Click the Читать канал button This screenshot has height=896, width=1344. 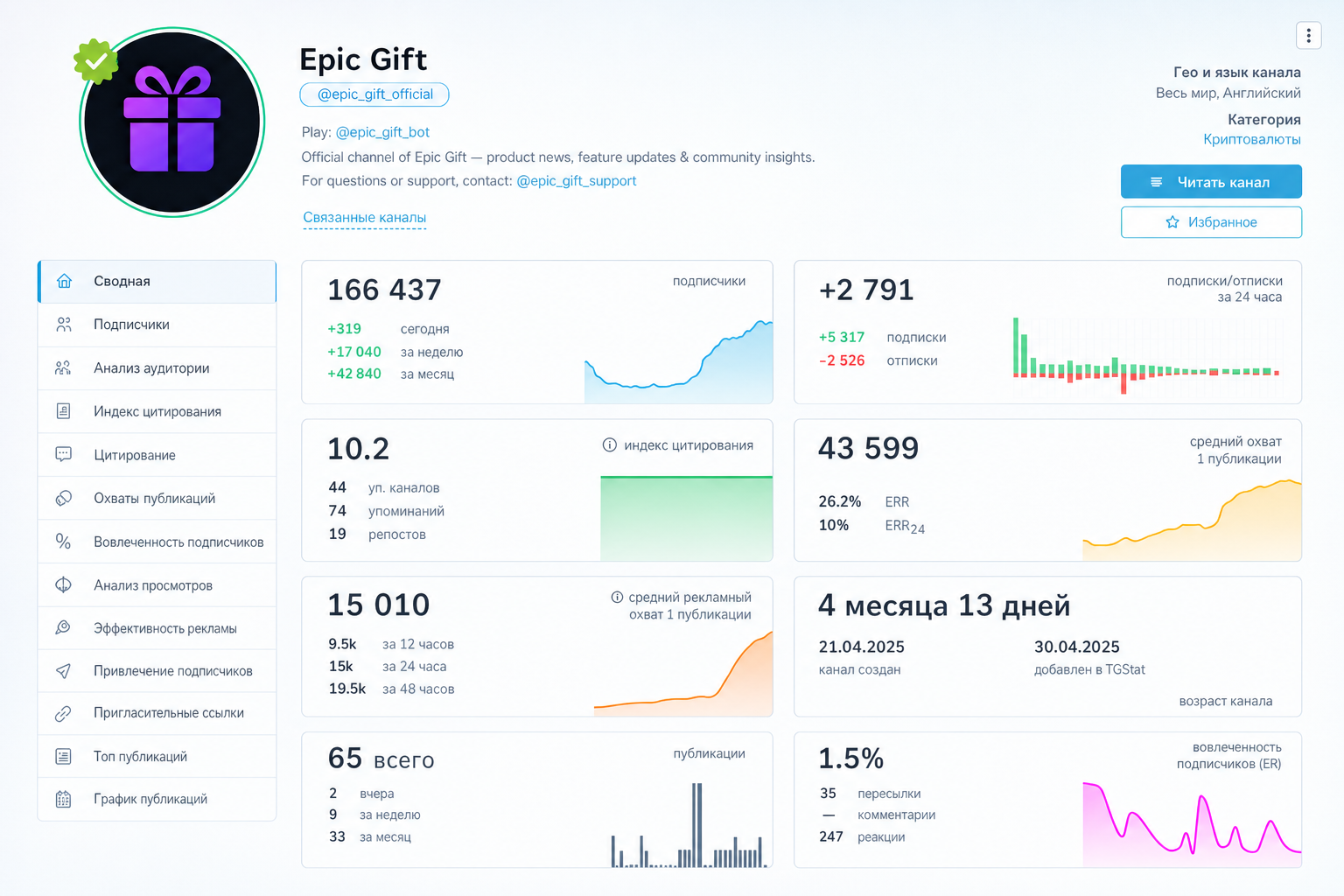(x=1211, y=182)
